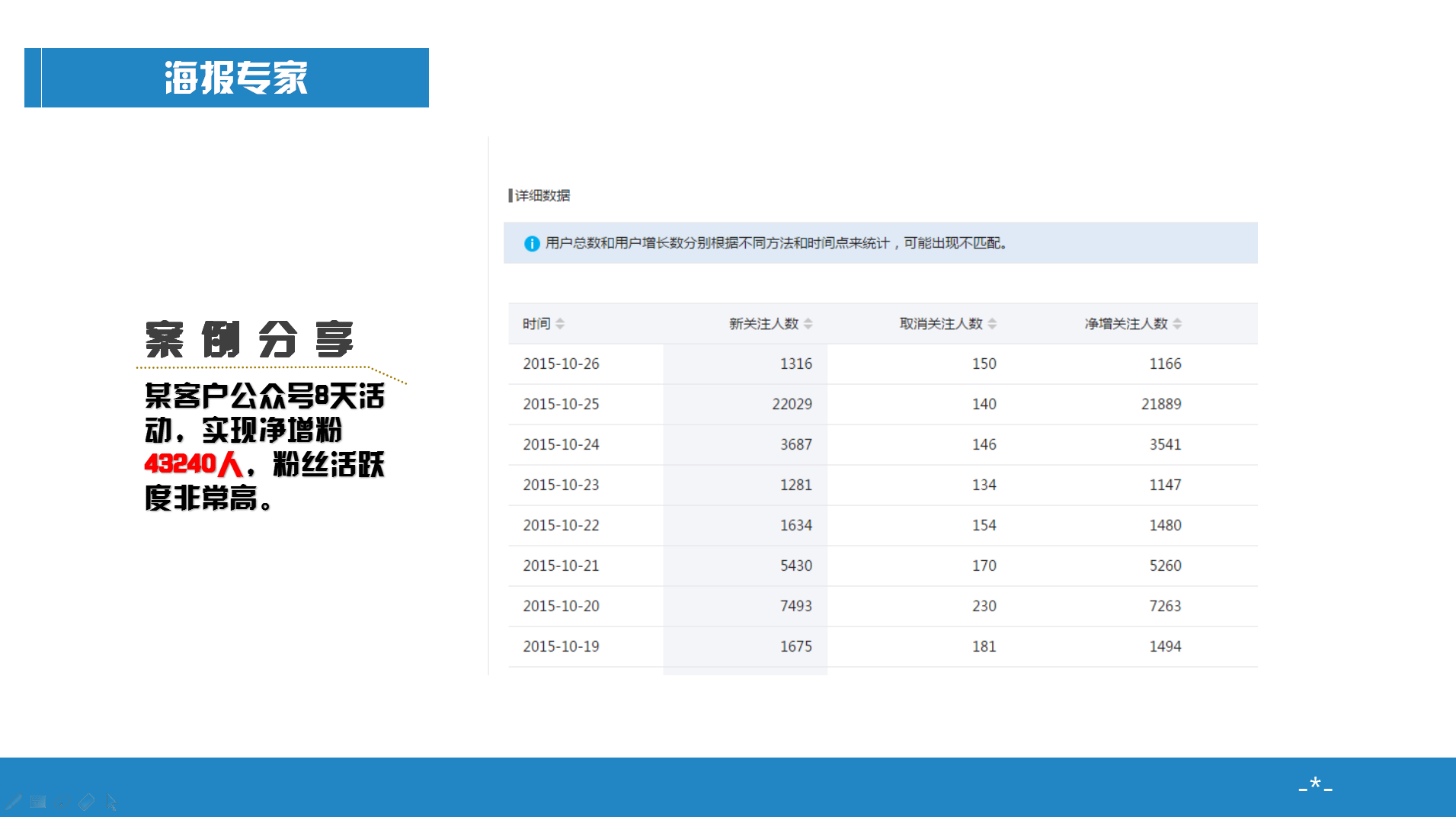Click the 海报专家 title banner
This screenshot has width=1456, height=817.
[x=226, y=78]
